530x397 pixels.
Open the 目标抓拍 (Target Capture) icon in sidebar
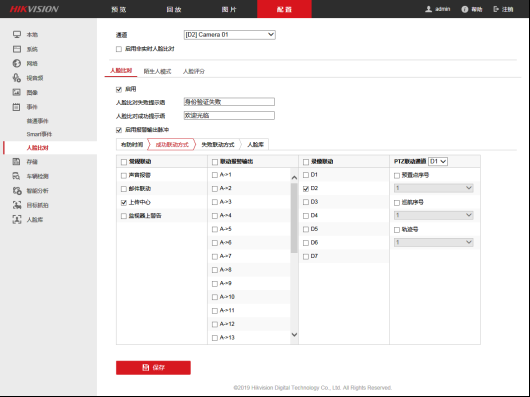17,205
